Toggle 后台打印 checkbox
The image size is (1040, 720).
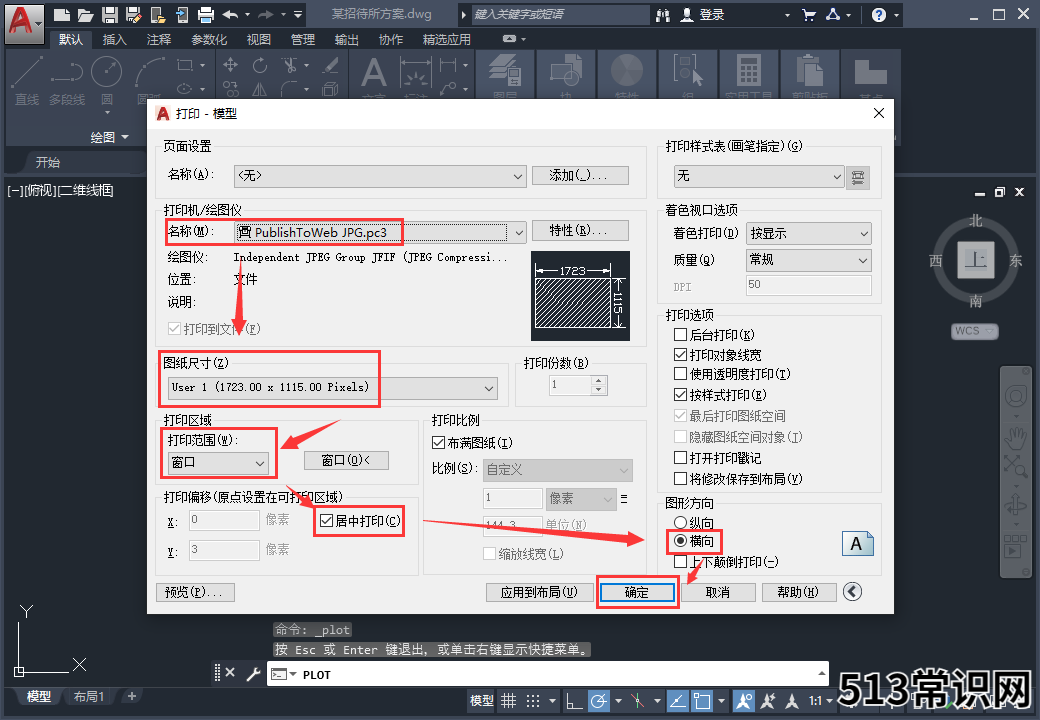680,334
